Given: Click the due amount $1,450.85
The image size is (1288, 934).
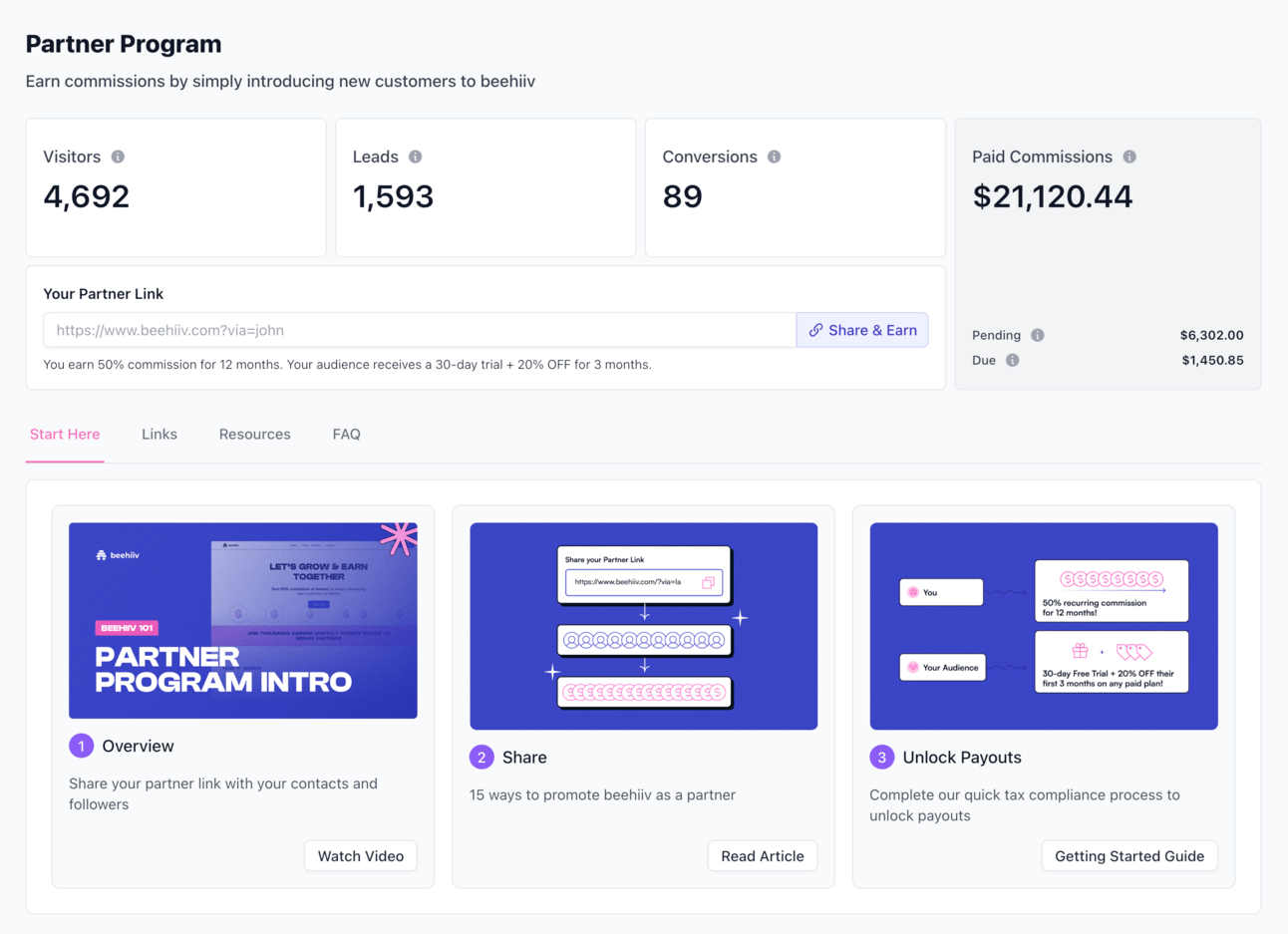Looking at the screenshot, I should coord(1213,360).
